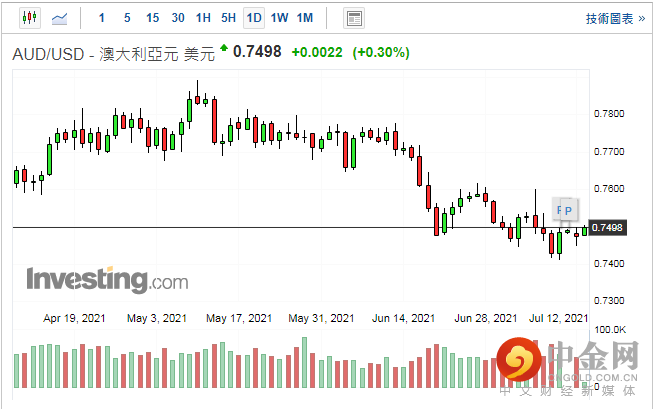Switch to the 1W weekly timeframe
The height and width of the screenshot is (409, 653).
pyautogui.click(x=279, y=18)
